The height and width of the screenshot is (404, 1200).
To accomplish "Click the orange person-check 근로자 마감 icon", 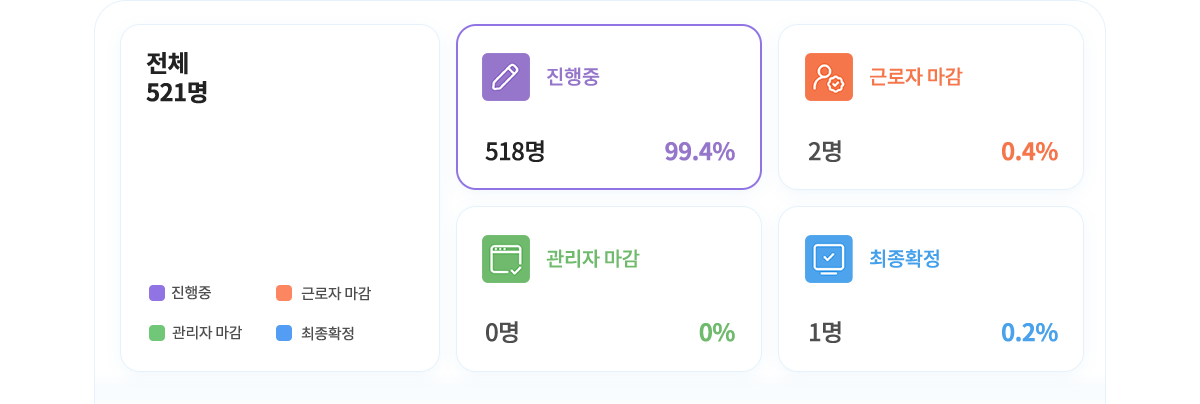I will (x=829, y=77).
